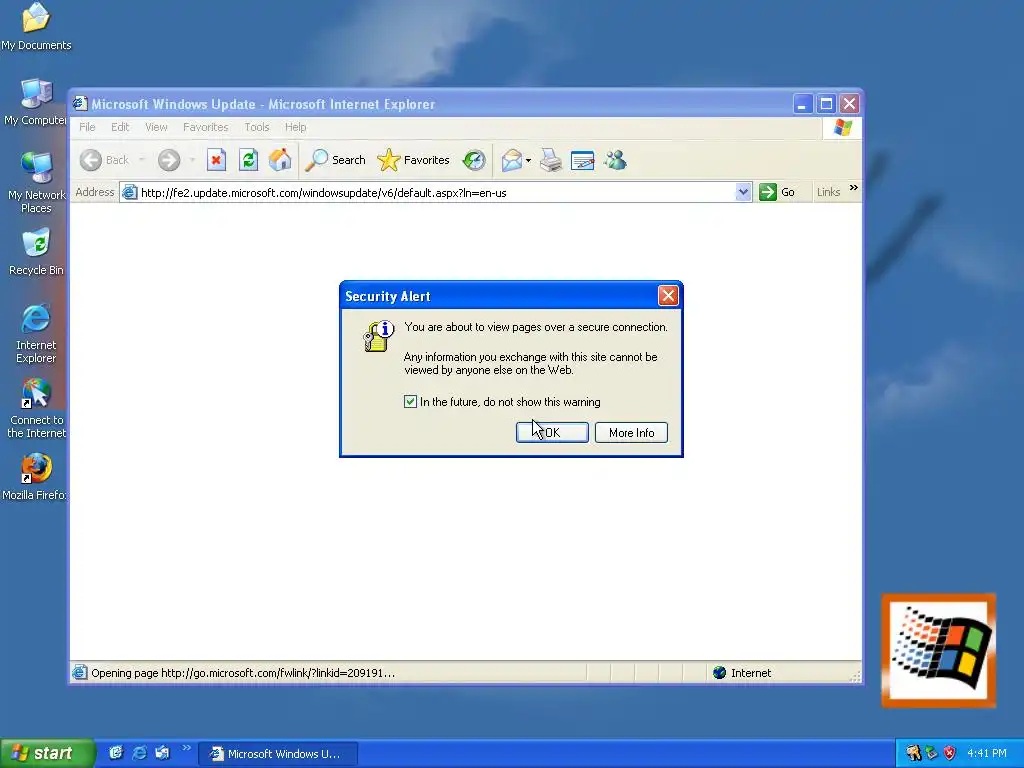Open the History toolbar icon
This screenshot has width=1024, height=768.
click(474, 160)
